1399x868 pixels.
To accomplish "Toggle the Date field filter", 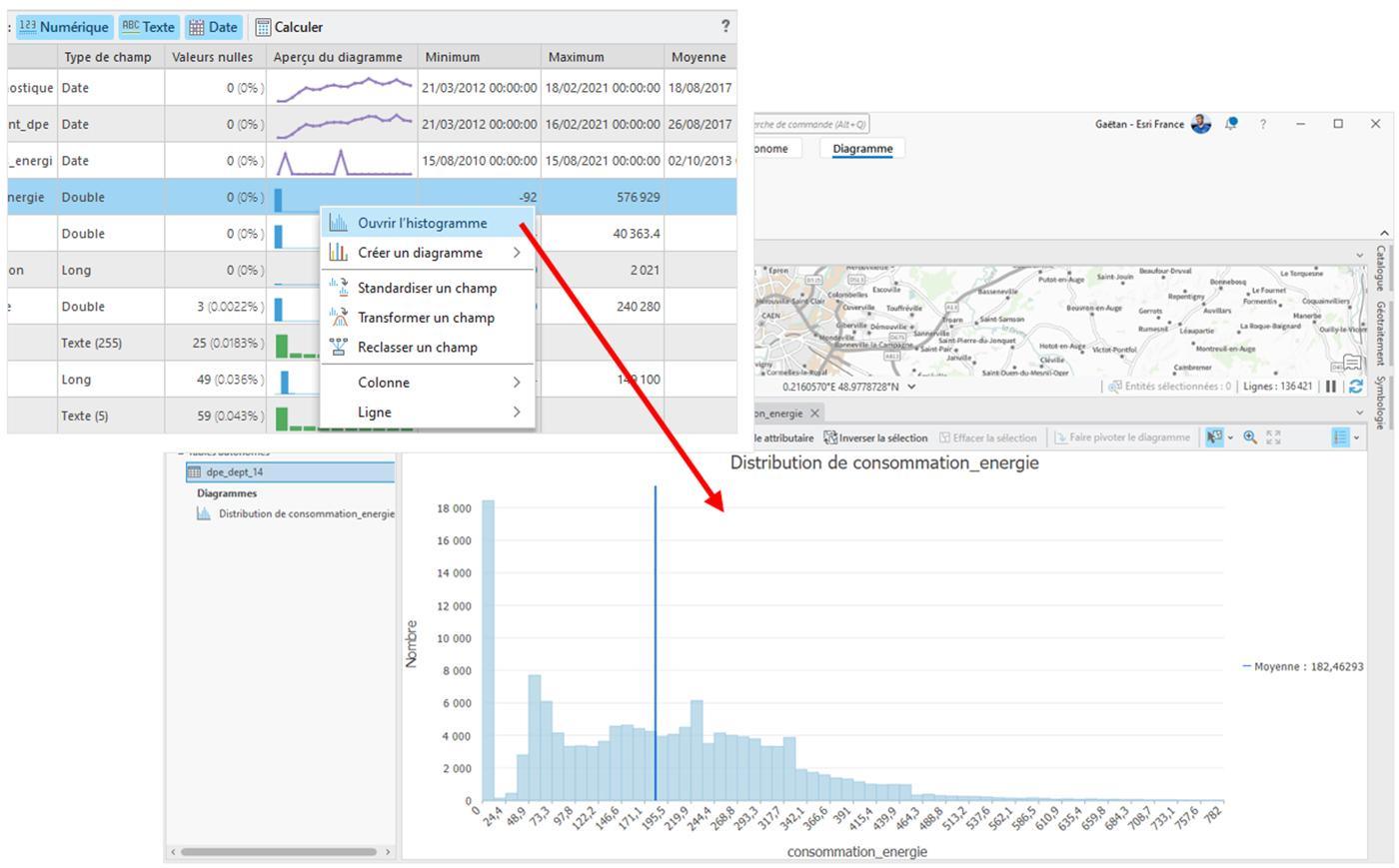I will 213,27.
